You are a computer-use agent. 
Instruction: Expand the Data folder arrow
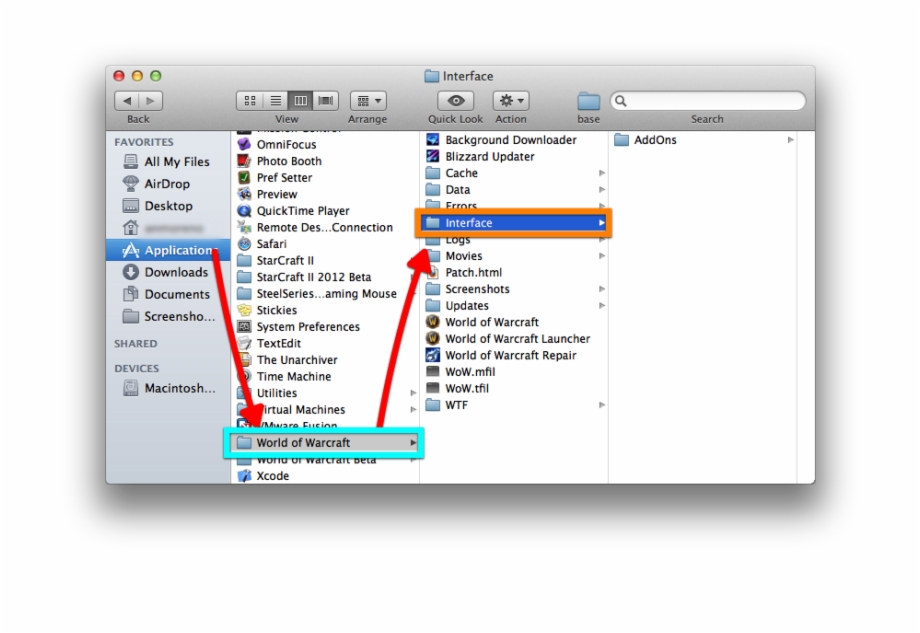[x=601, y=189]
